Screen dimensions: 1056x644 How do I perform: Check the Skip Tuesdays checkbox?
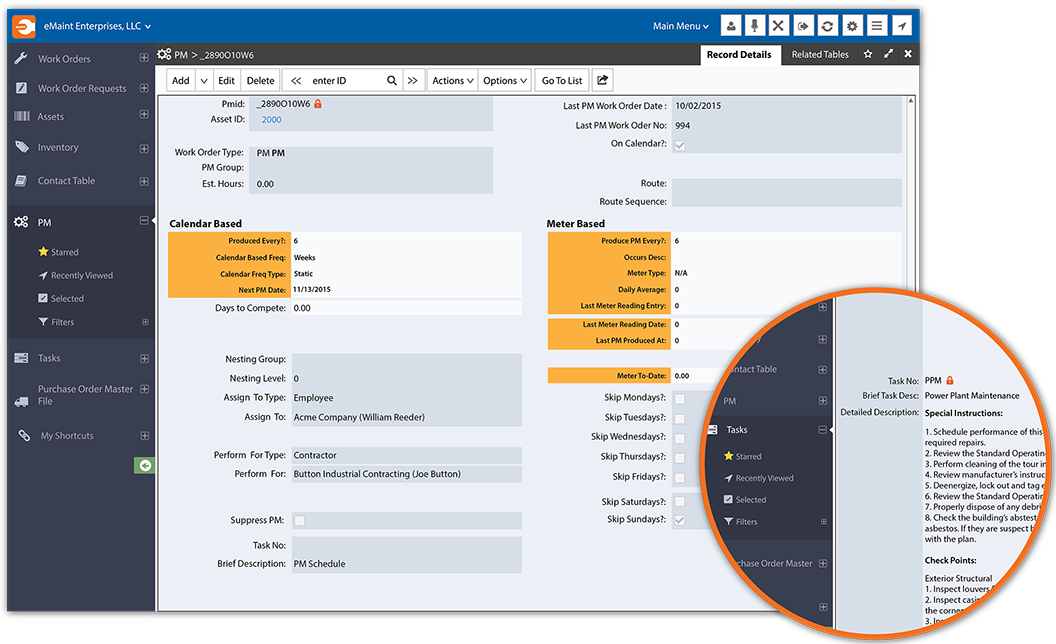tap(680, 419)
